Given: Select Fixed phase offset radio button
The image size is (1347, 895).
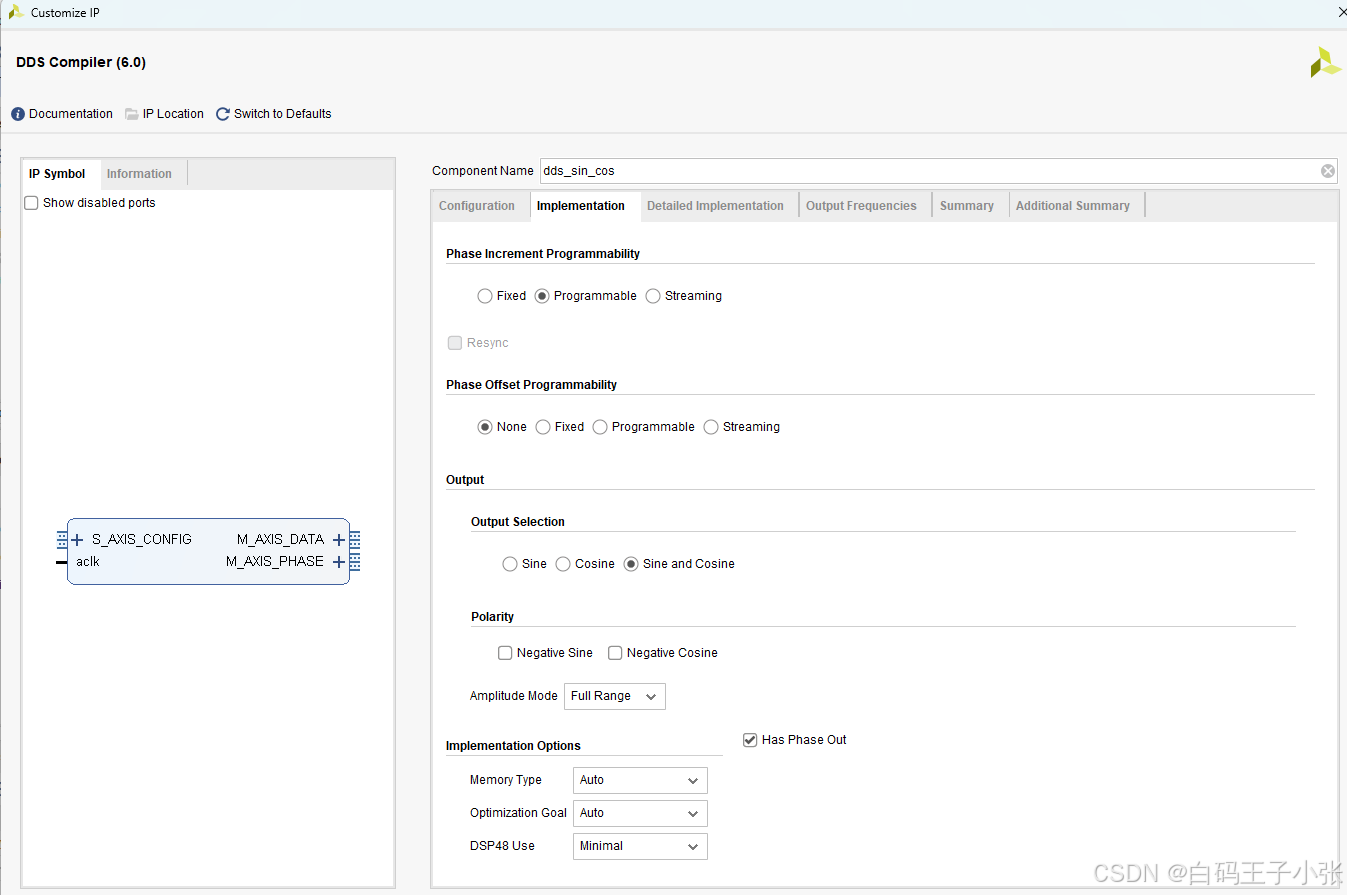Looking at the screenshot, I should [543, 427].
